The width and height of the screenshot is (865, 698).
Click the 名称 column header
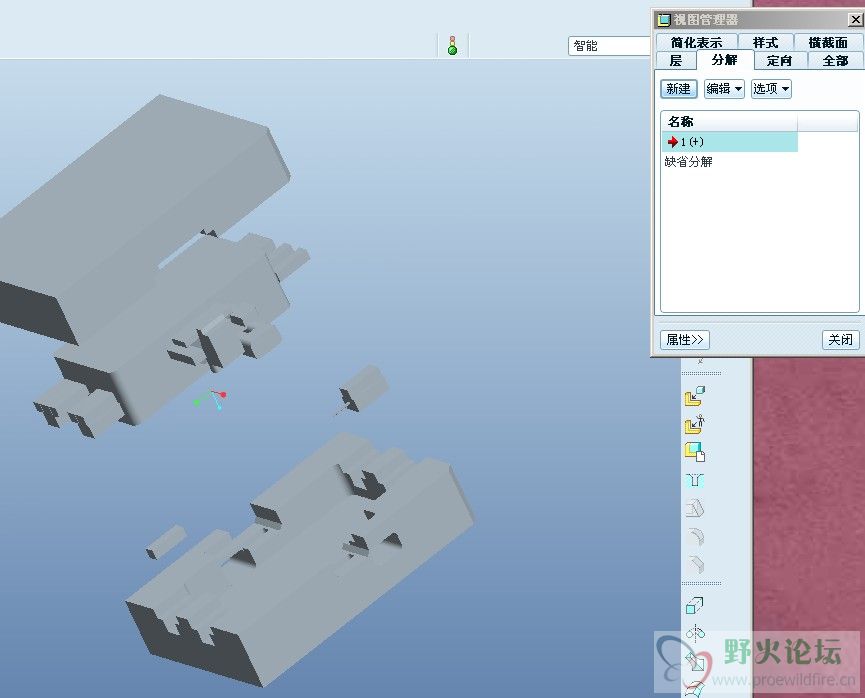click(729, 121)
